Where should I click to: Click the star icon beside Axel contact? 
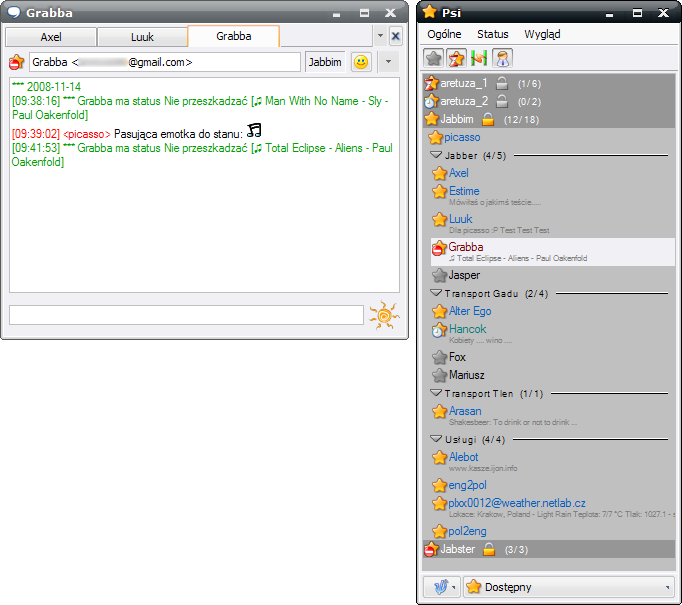[x=440, y=174]
